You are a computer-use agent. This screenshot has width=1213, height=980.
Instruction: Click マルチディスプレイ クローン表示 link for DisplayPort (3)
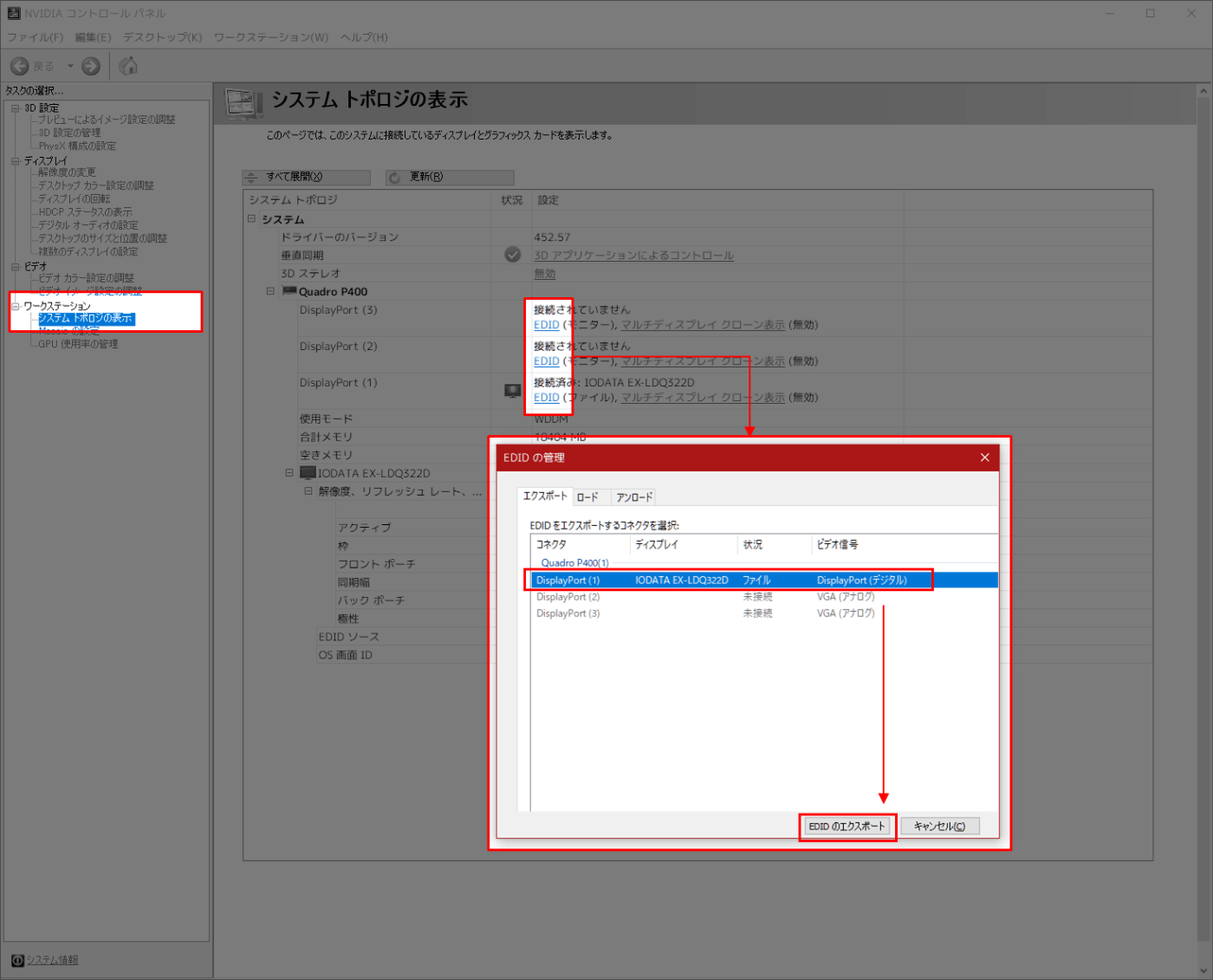coord(703,325)
